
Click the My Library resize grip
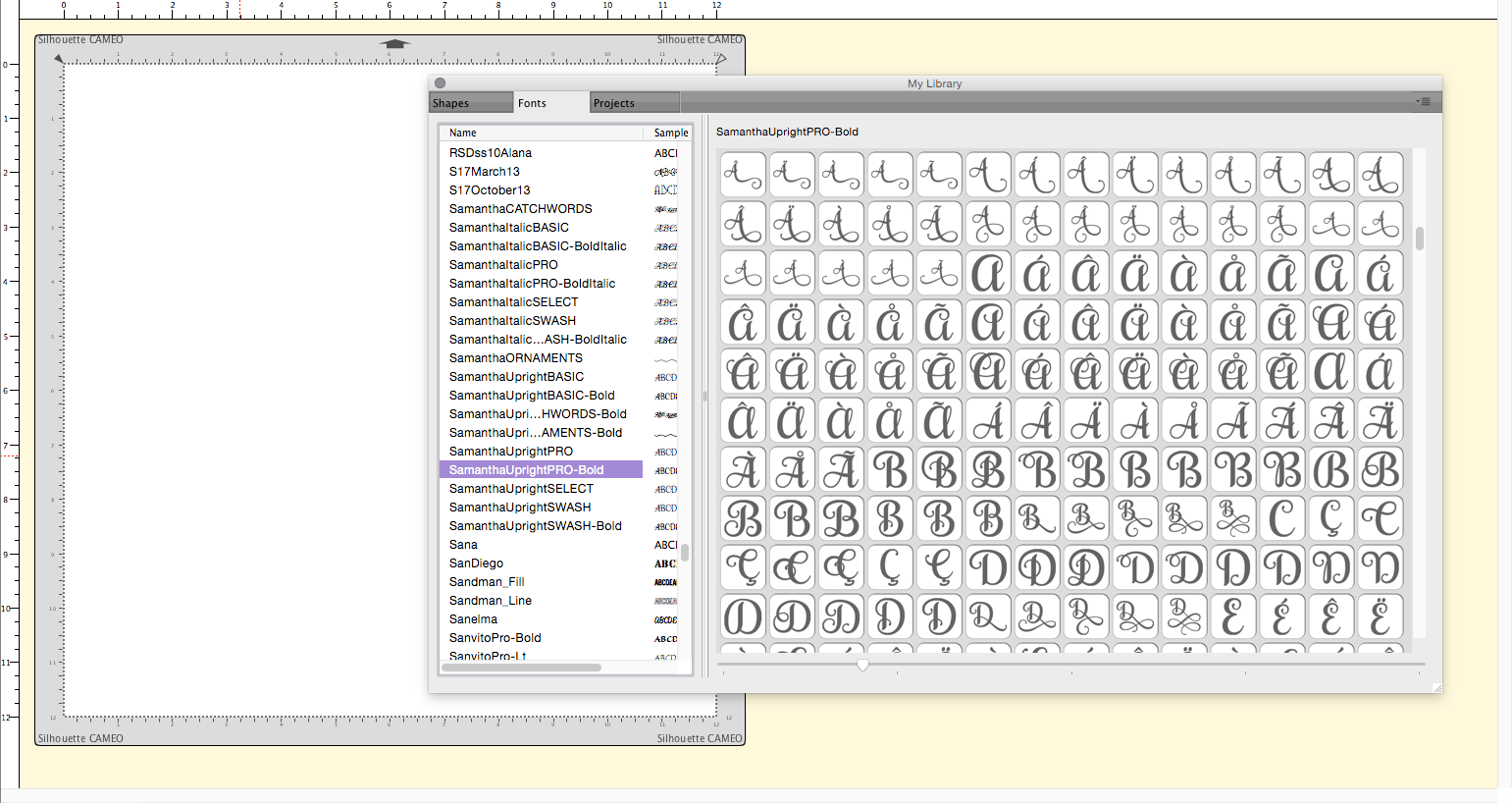(x=1436, y=688)
